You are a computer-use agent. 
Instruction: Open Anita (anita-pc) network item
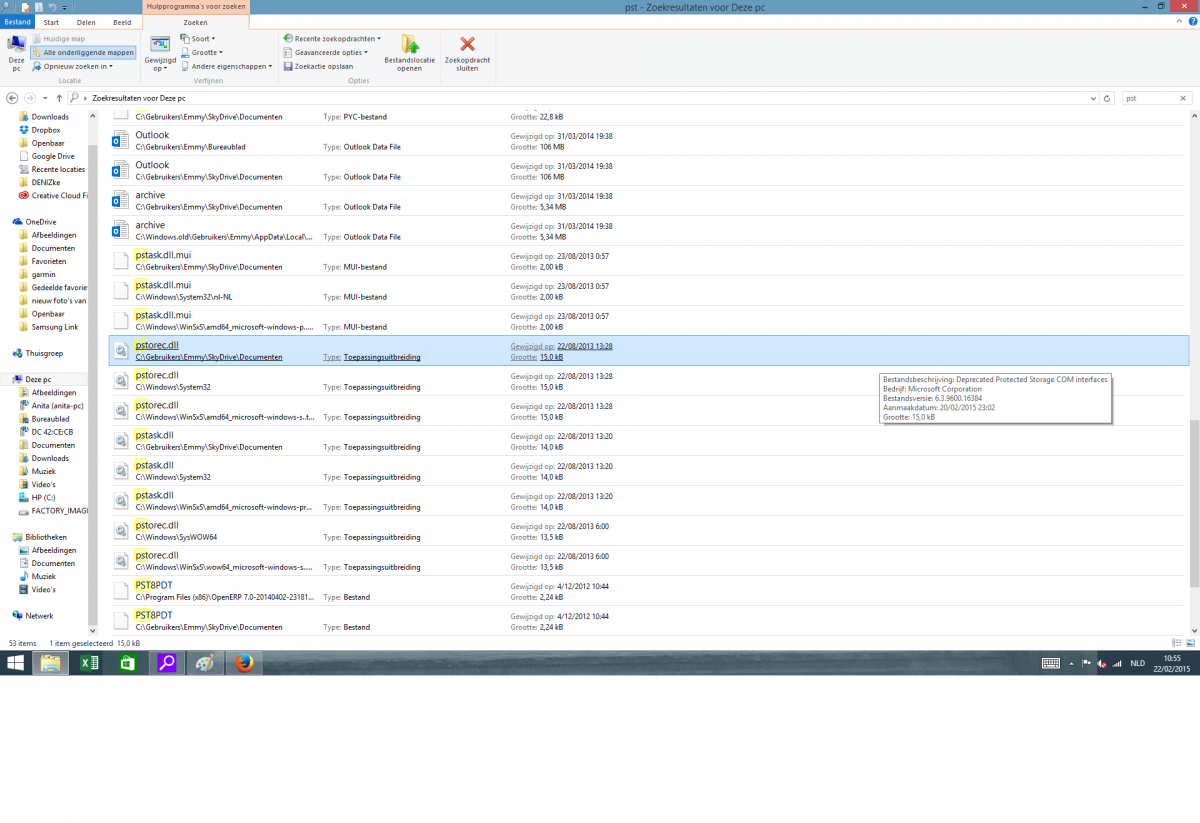[57, 405]
